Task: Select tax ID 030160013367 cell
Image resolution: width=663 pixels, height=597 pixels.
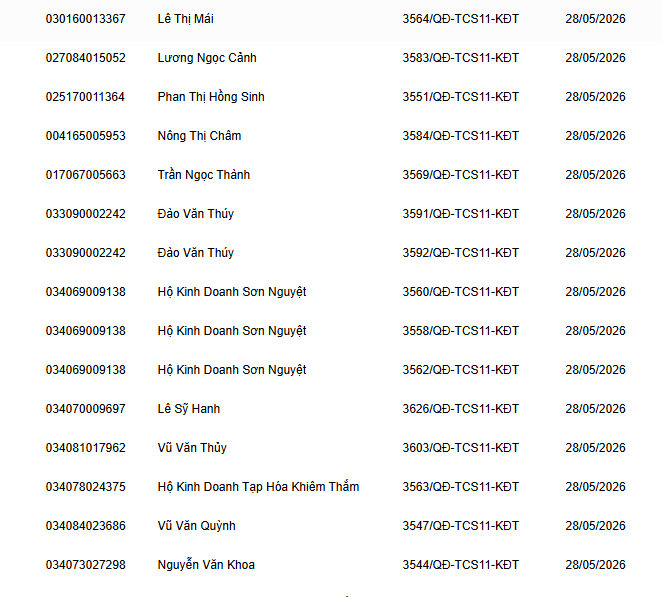Action: [85, 19]
